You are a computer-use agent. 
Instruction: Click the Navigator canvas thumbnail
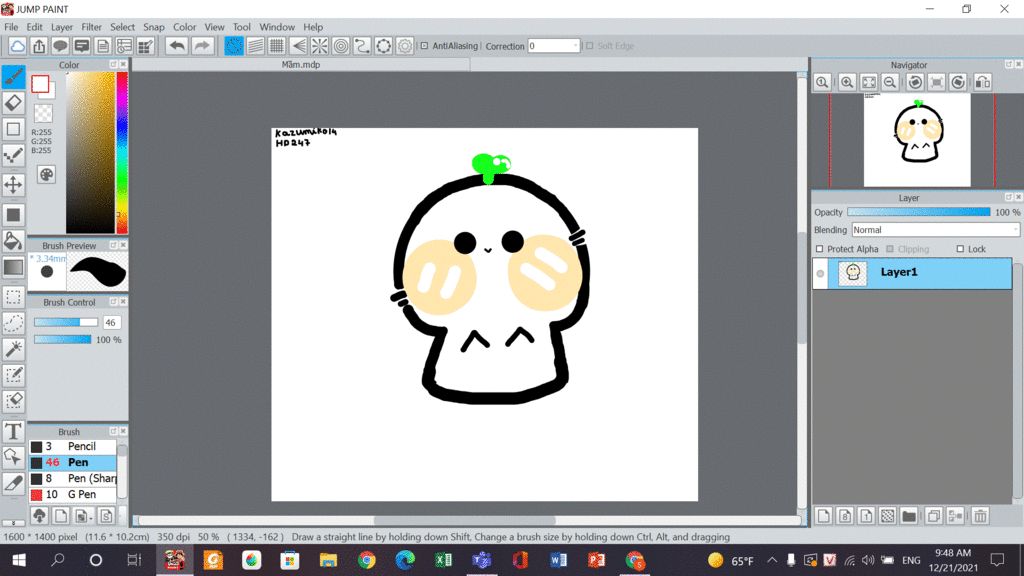point(917,140)
